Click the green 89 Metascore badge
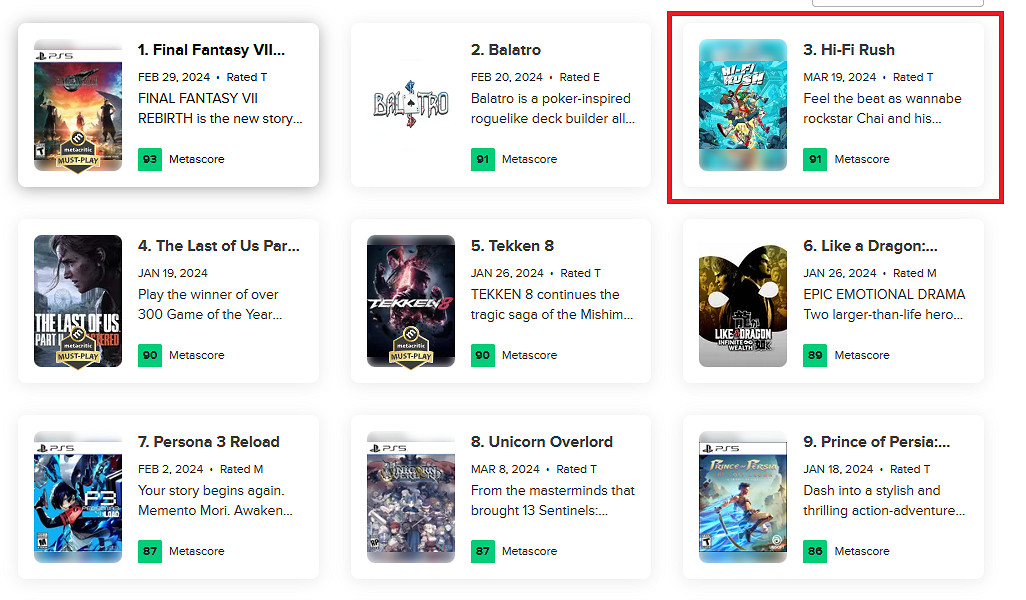This screenshot has width=1026, height=600. (815, 355)
